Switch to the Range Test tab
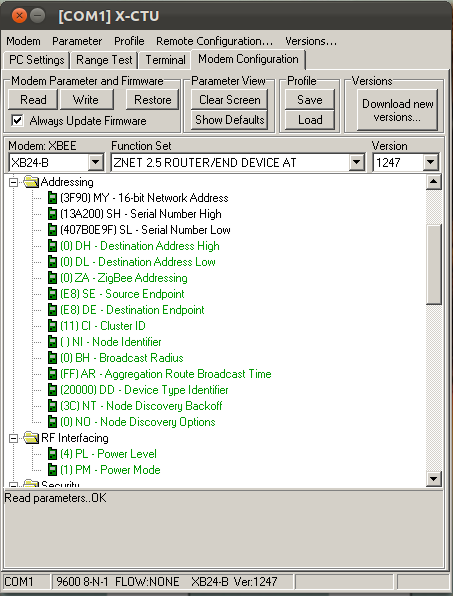Viewport: 453px width, 596px height. point(104,60)
